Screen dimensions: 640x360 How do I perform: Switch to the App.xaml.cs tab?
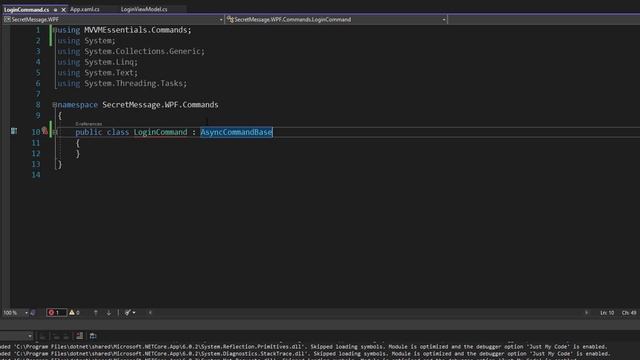(x=85, y=9)
